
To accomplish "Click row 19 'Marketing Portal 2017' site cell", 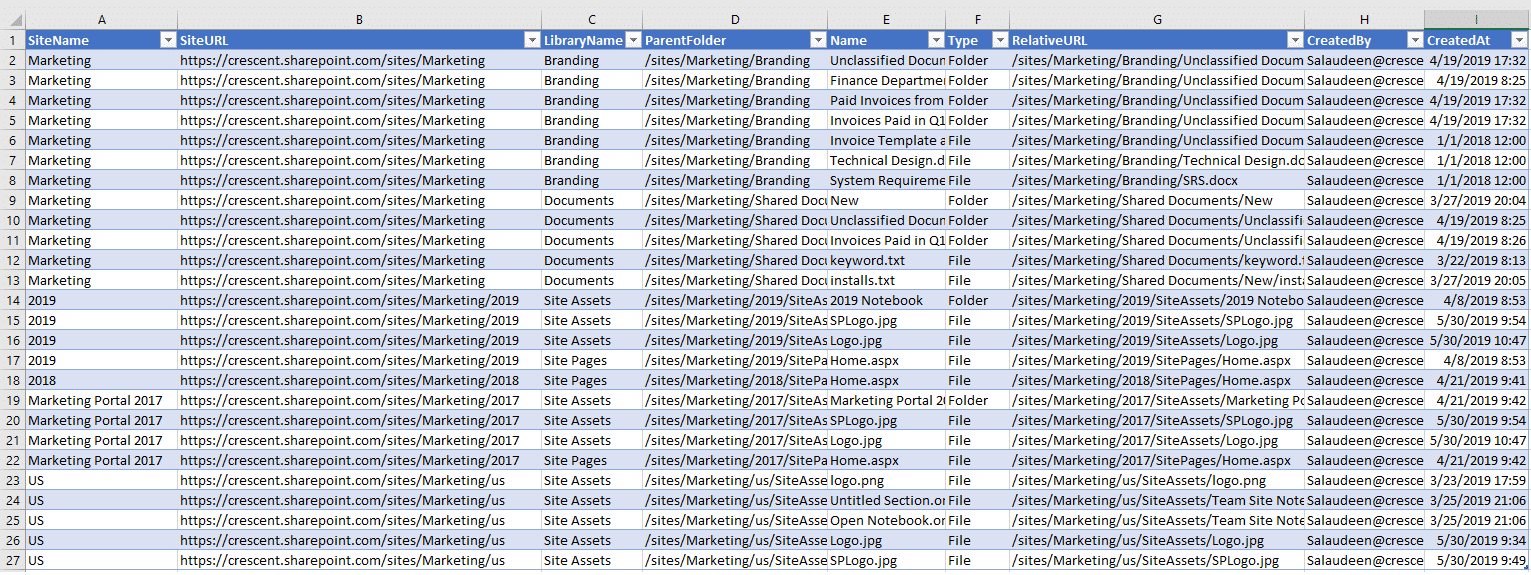I will tap(102, 400).
